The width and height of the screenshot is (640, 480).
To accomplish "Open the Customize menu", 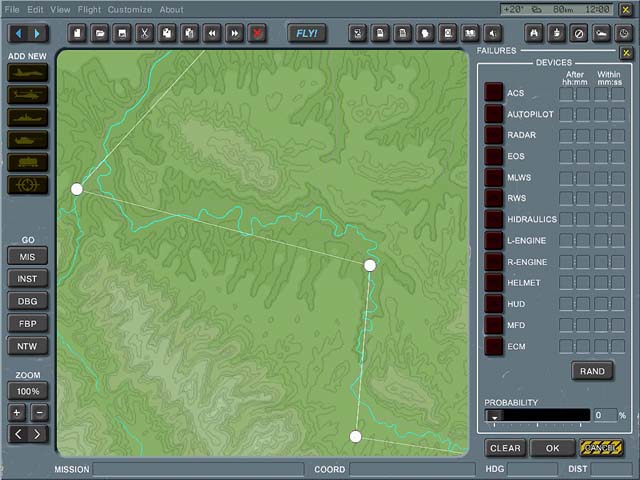I will (x=130, y=9).
